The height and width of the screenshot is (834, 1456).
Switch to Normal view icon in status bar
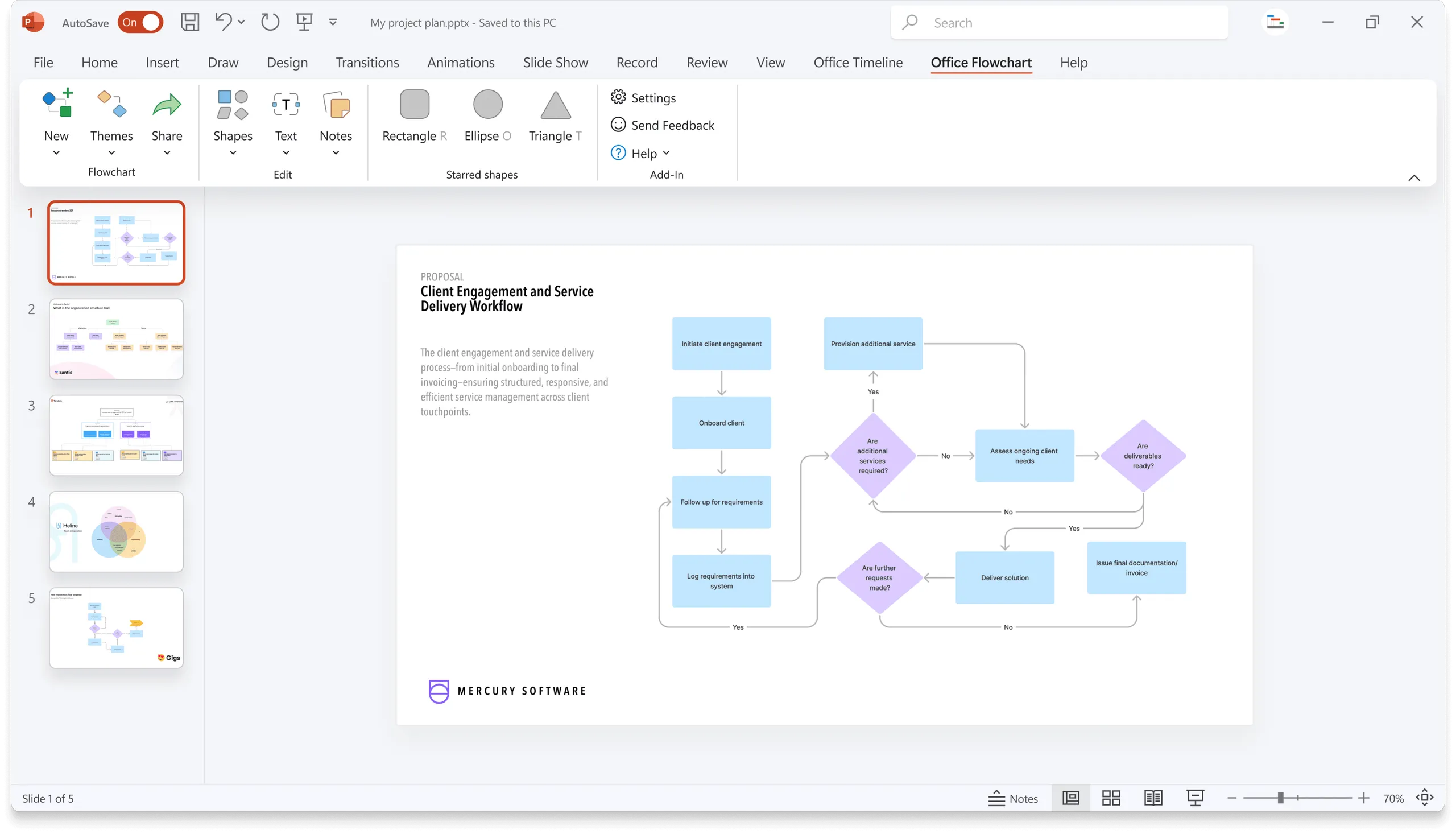tap(1070, 798)
